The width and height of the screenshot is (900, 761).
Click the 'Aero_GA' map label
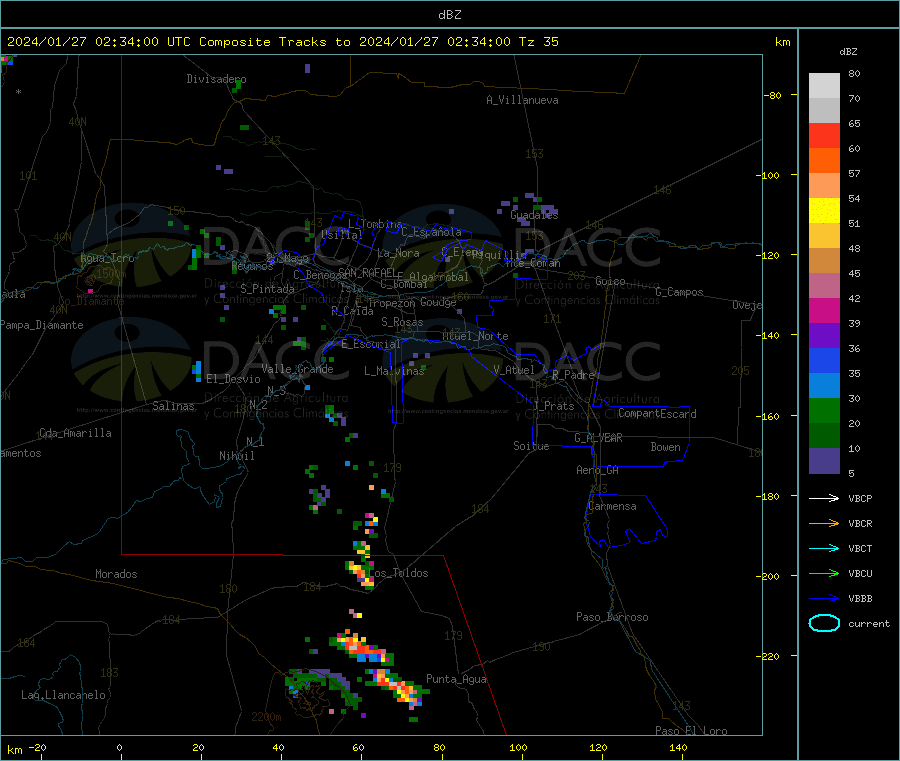click(x=597, y=470)
